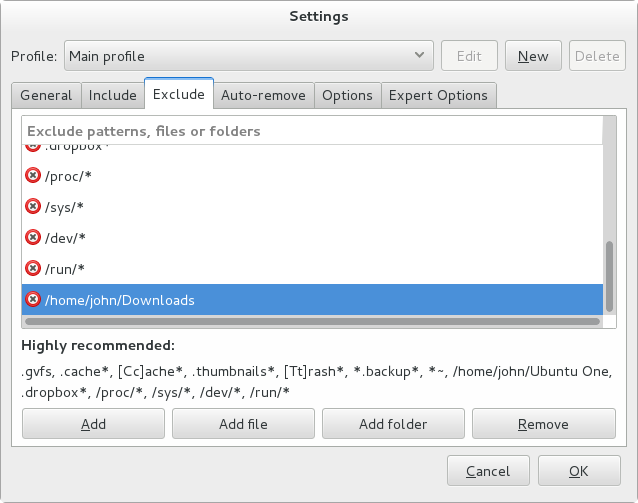Click the Add folder button
This screenshot has height=503, width=638.
pos(393,424)
